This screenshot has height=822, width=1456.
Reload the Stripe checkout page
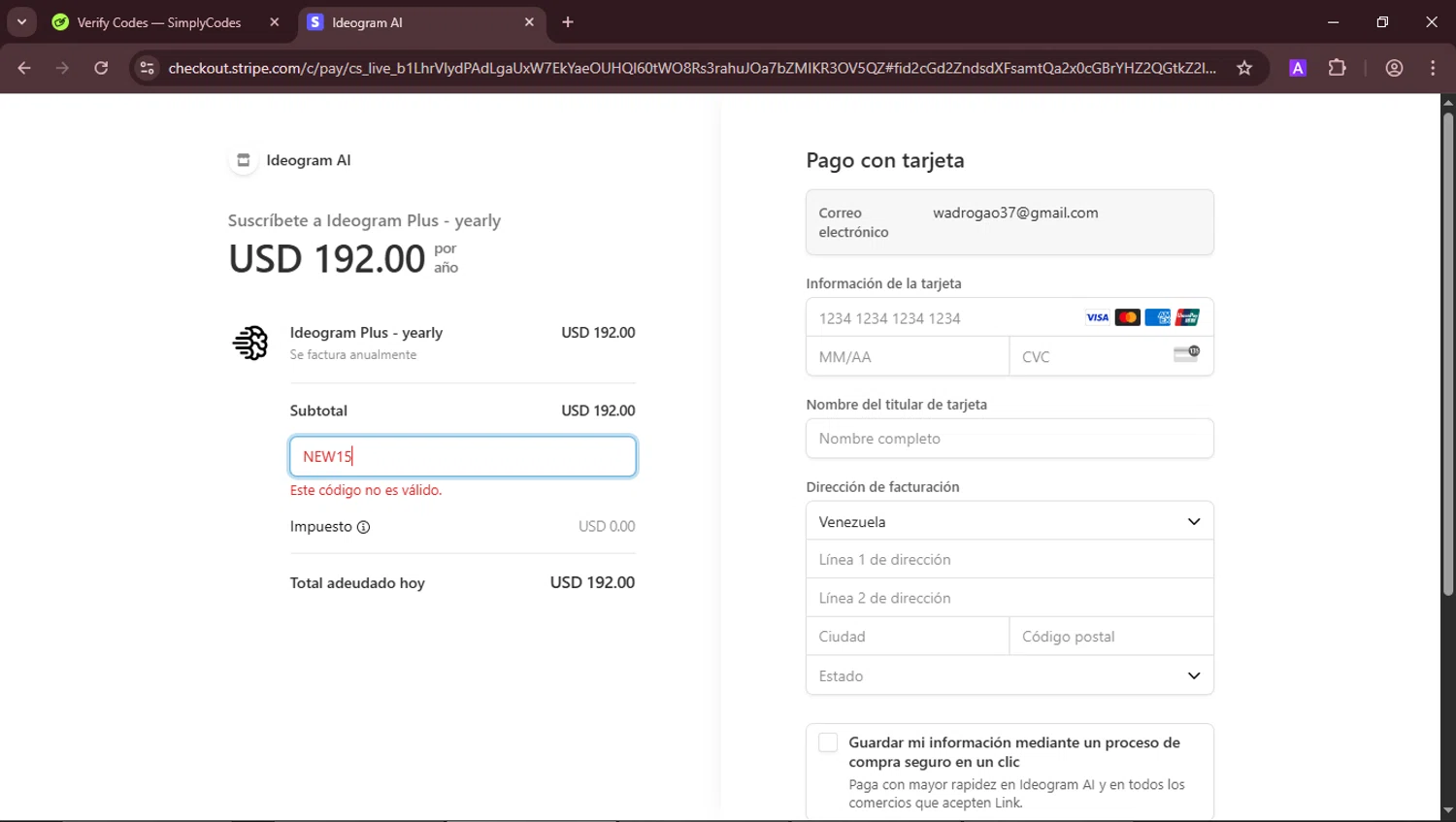[101, 68]
